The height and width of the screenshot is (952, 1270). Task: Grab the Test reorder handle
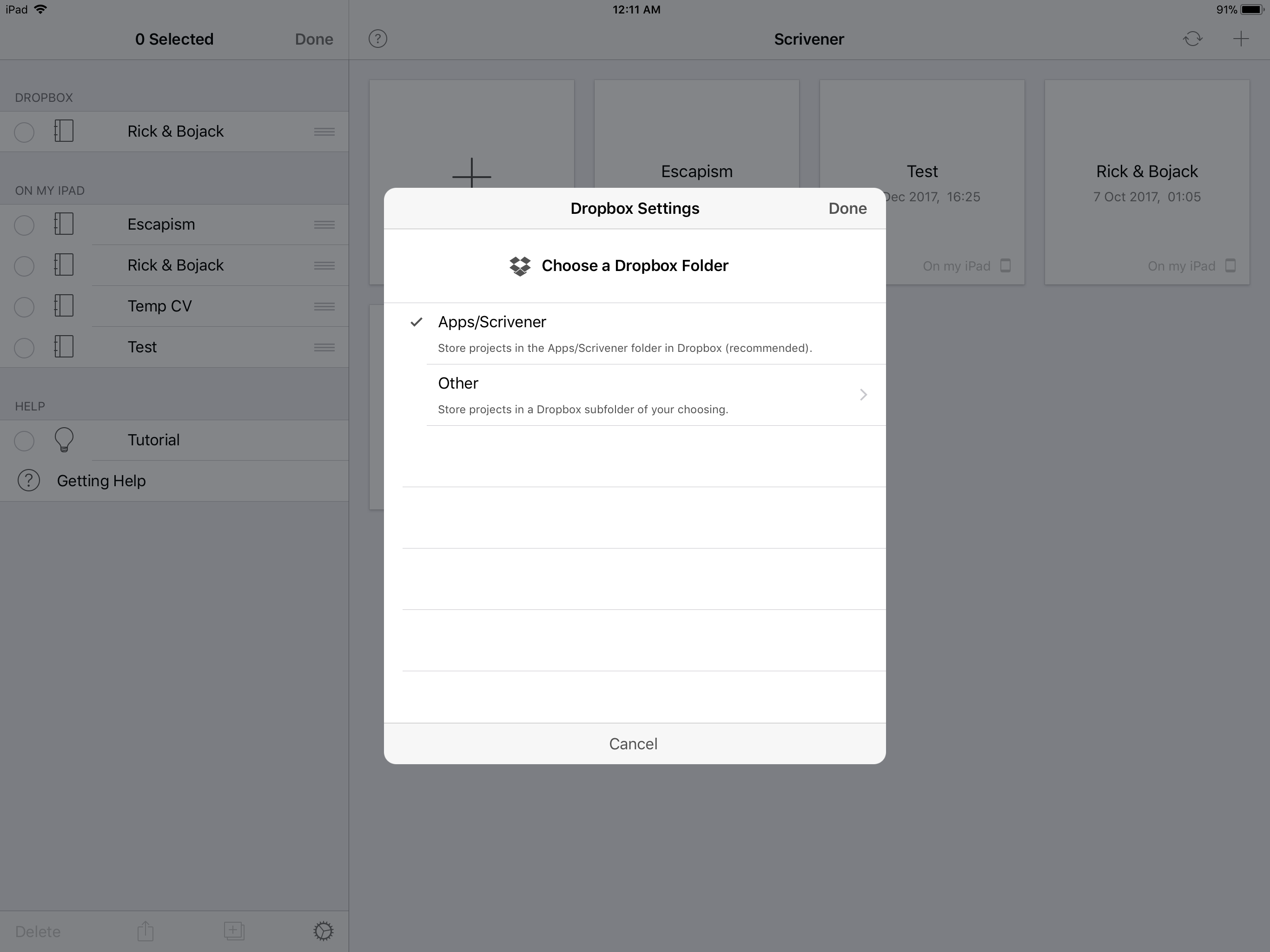click(x=324, y=347)
